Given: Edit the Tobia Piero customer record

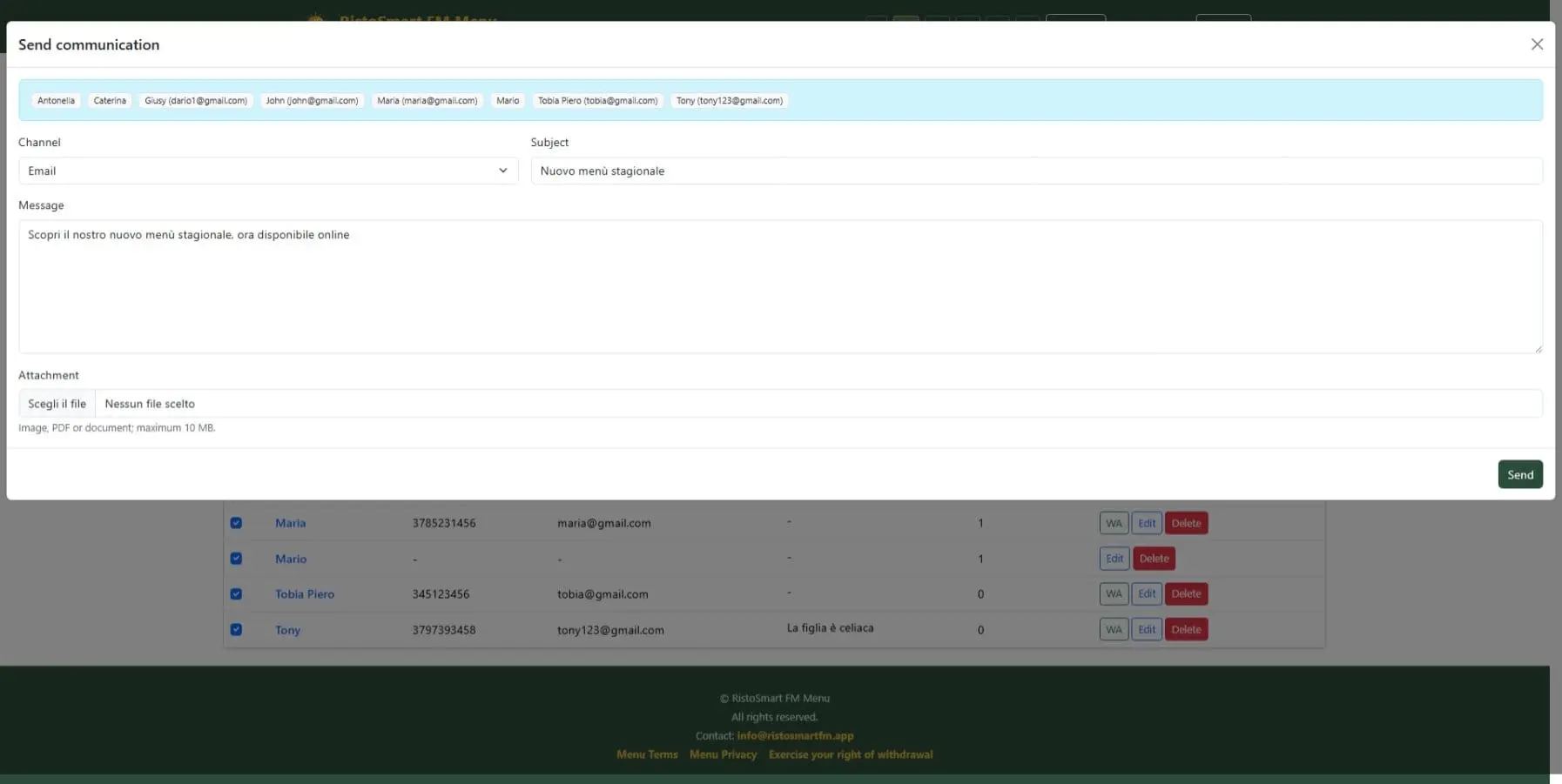Looking at the screenshot, I should point(1147,593).
